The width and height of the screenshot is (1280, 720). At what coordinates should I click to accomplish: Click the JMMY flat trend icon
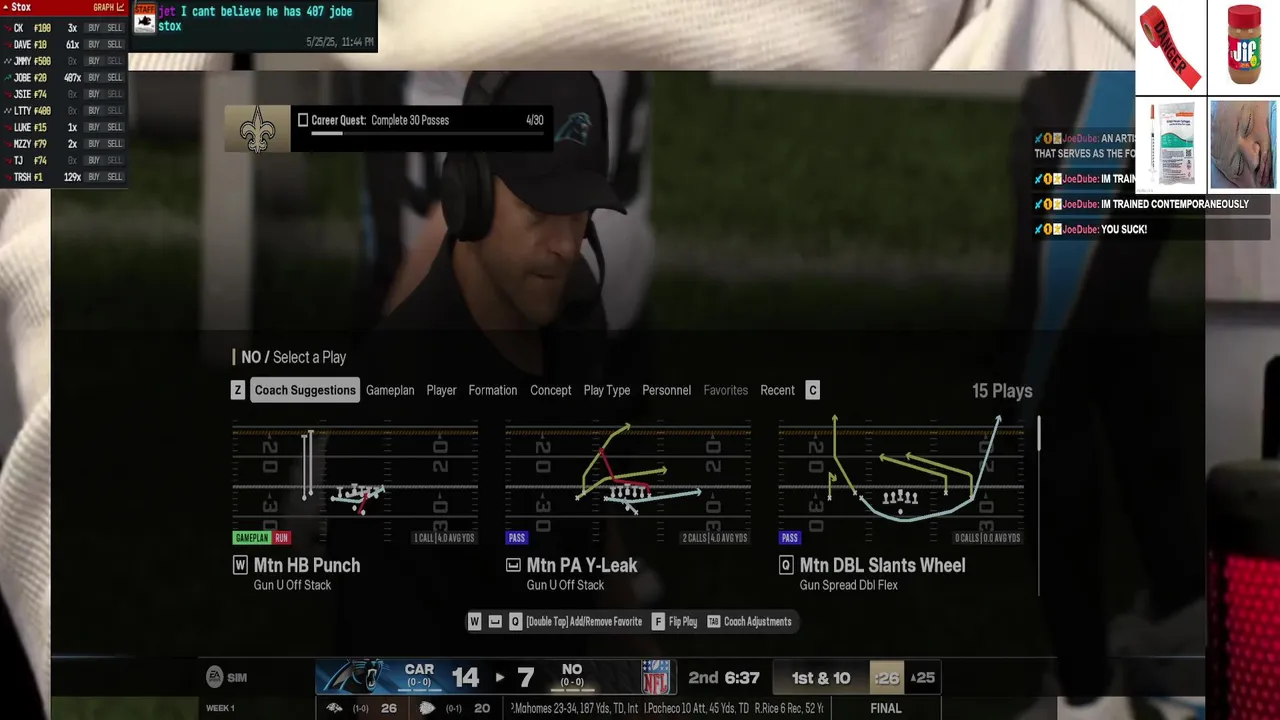tap(7, 61)
